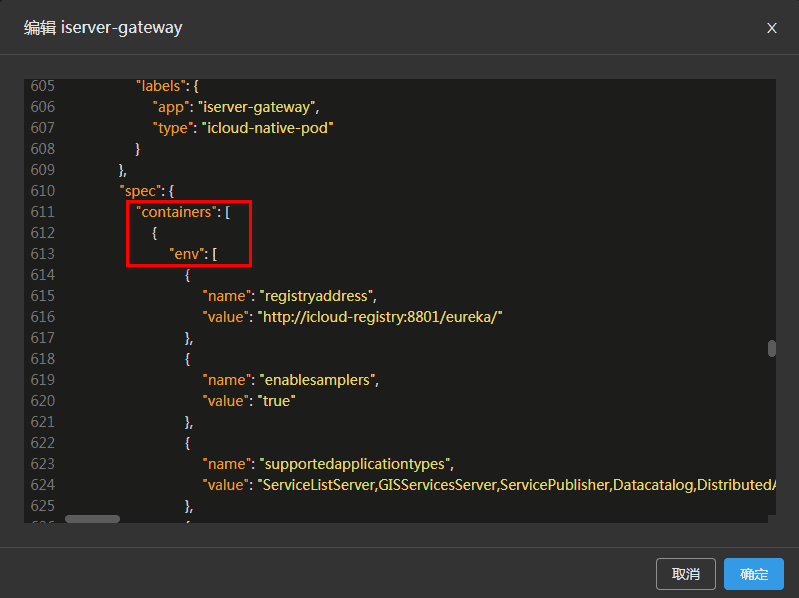The image size is (799, 598).
Task: Click the "containers" key on line 611
Action: tap(176, 212)
